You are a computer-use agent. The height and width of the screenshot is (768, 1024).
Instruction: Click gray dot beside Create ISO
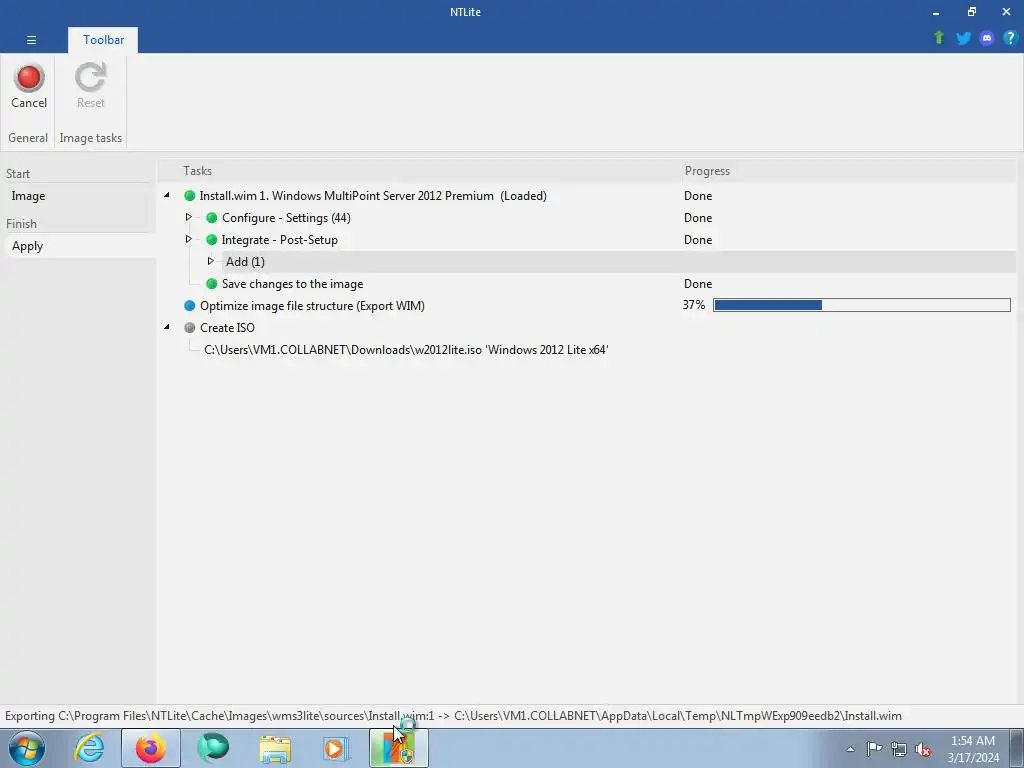[190, 328]
